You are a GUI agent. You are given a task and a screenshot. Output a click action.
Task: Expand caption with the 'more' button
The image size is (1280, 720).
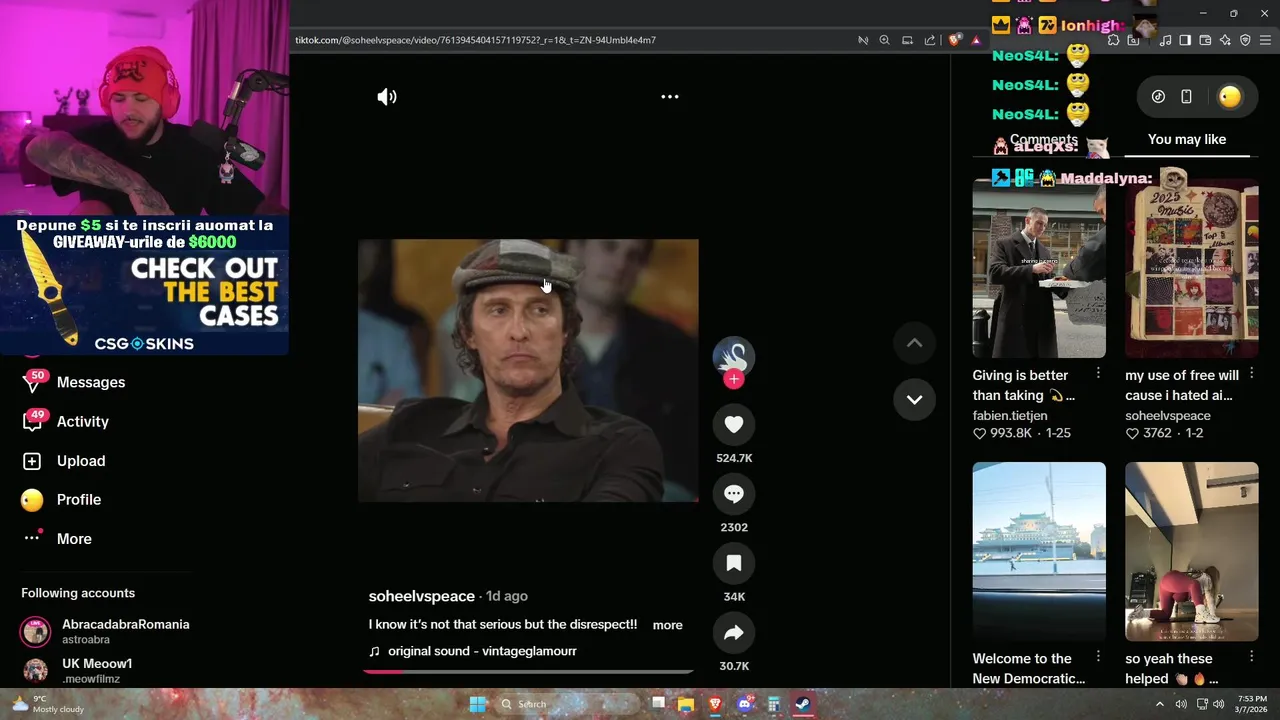pos(668,625)
